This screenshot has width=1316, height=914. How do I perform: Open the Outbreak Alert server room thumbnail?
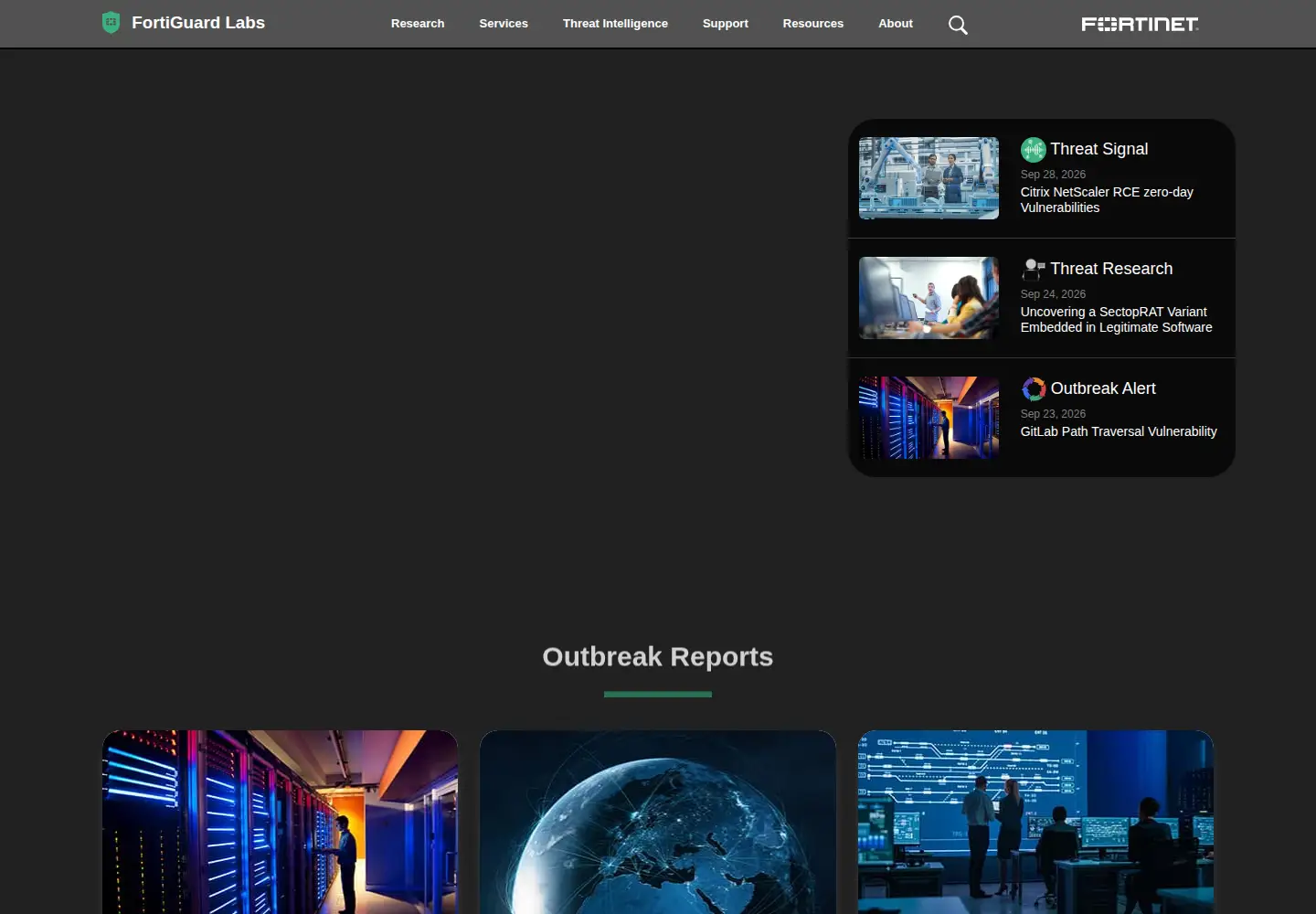click(x=929, y=418)
